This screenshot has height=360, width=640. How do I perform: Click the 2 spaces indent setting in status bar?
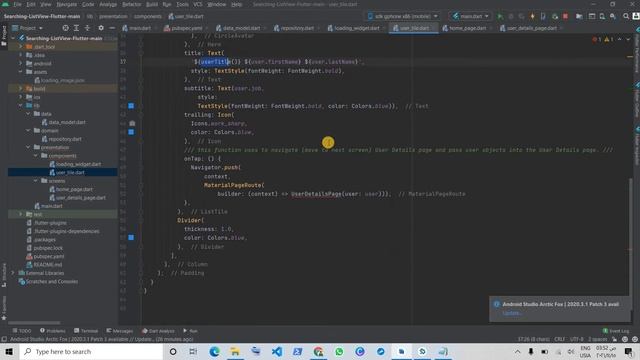(598, 339)
